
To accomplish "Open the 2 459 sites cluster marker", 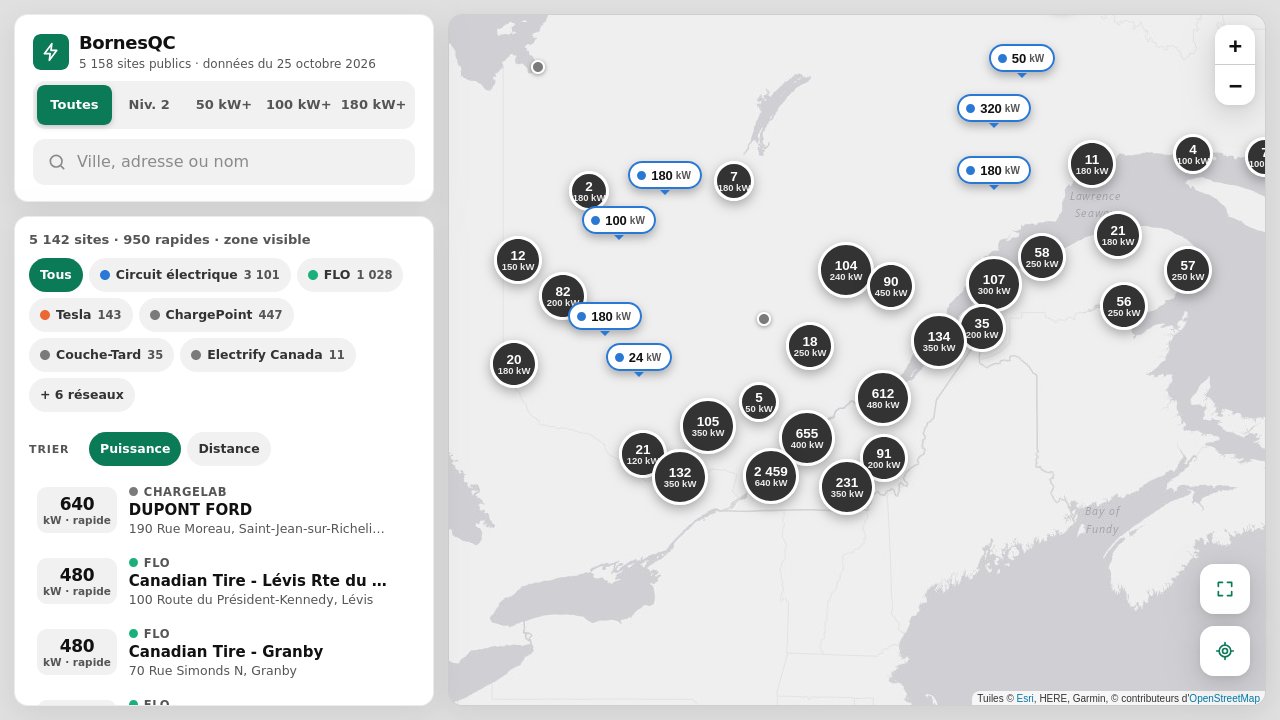I will pos(771,476).
